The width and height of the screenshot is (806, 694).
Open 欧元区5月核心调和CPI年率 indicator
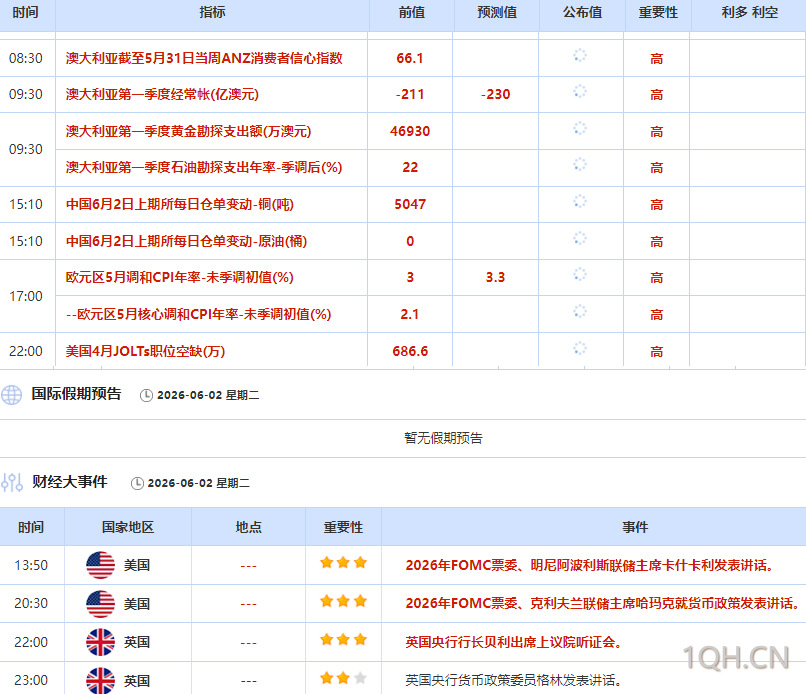pyautogui.click(x=198, y=314)
